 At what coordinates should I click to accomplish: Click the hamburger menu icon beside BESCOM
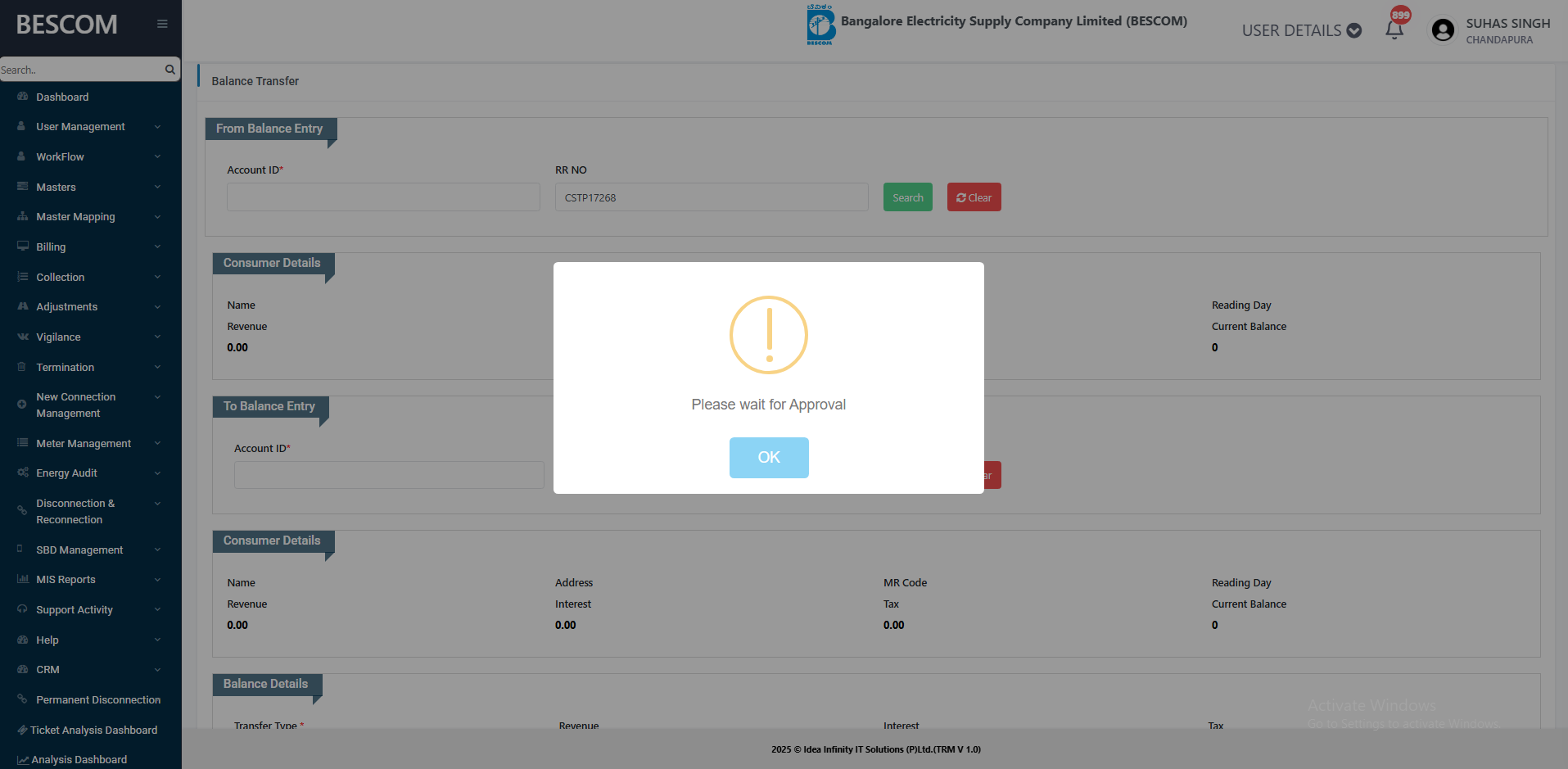[162, 24]
